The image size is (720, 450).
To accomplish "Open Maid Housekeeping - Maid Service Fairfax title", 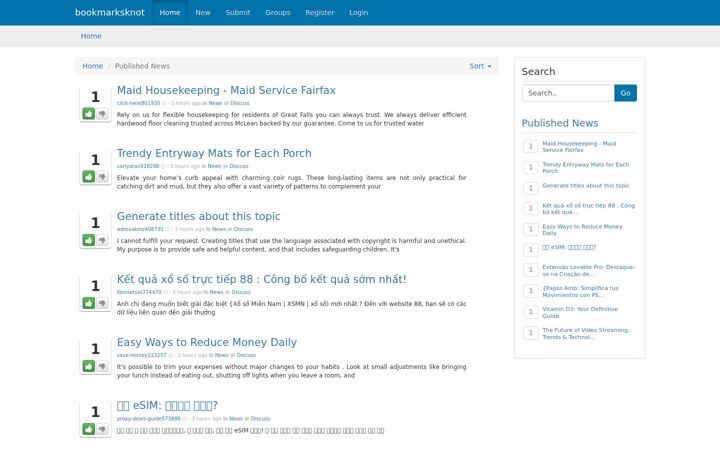I will click(x=226, y=90).
